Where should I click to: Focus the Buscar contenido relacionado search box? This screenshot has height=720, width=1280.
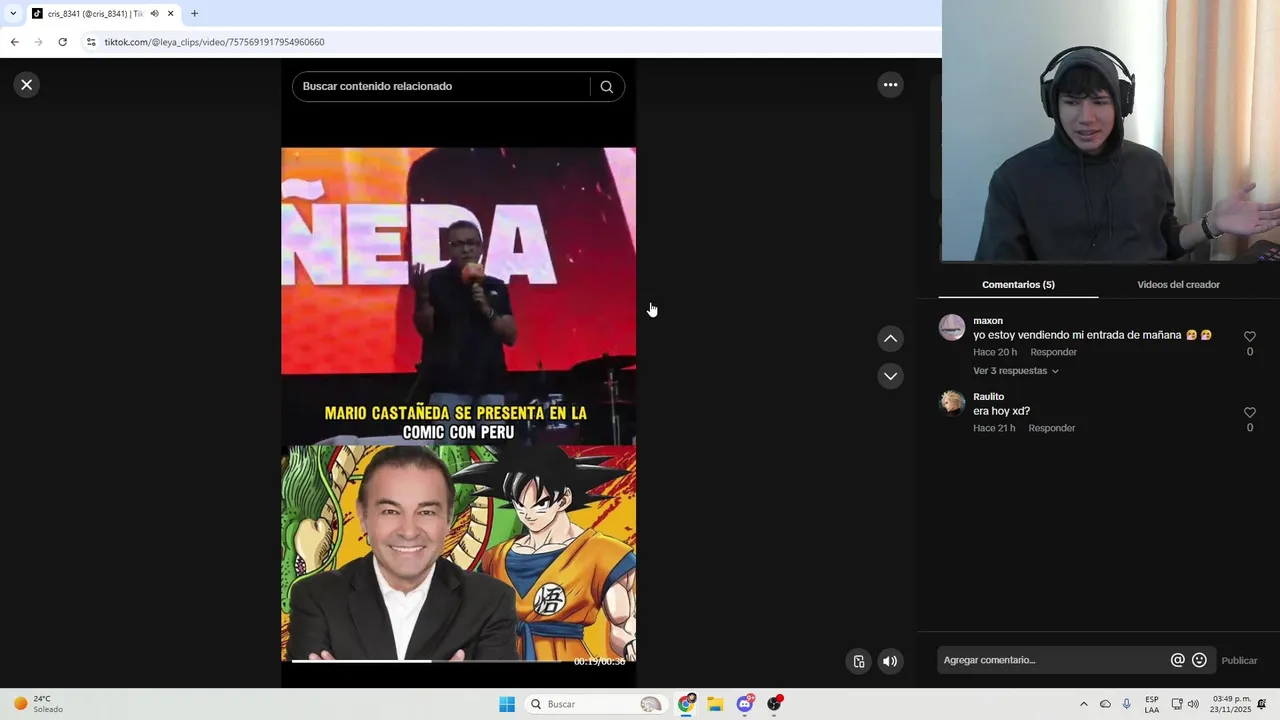[x=440, y=87]
